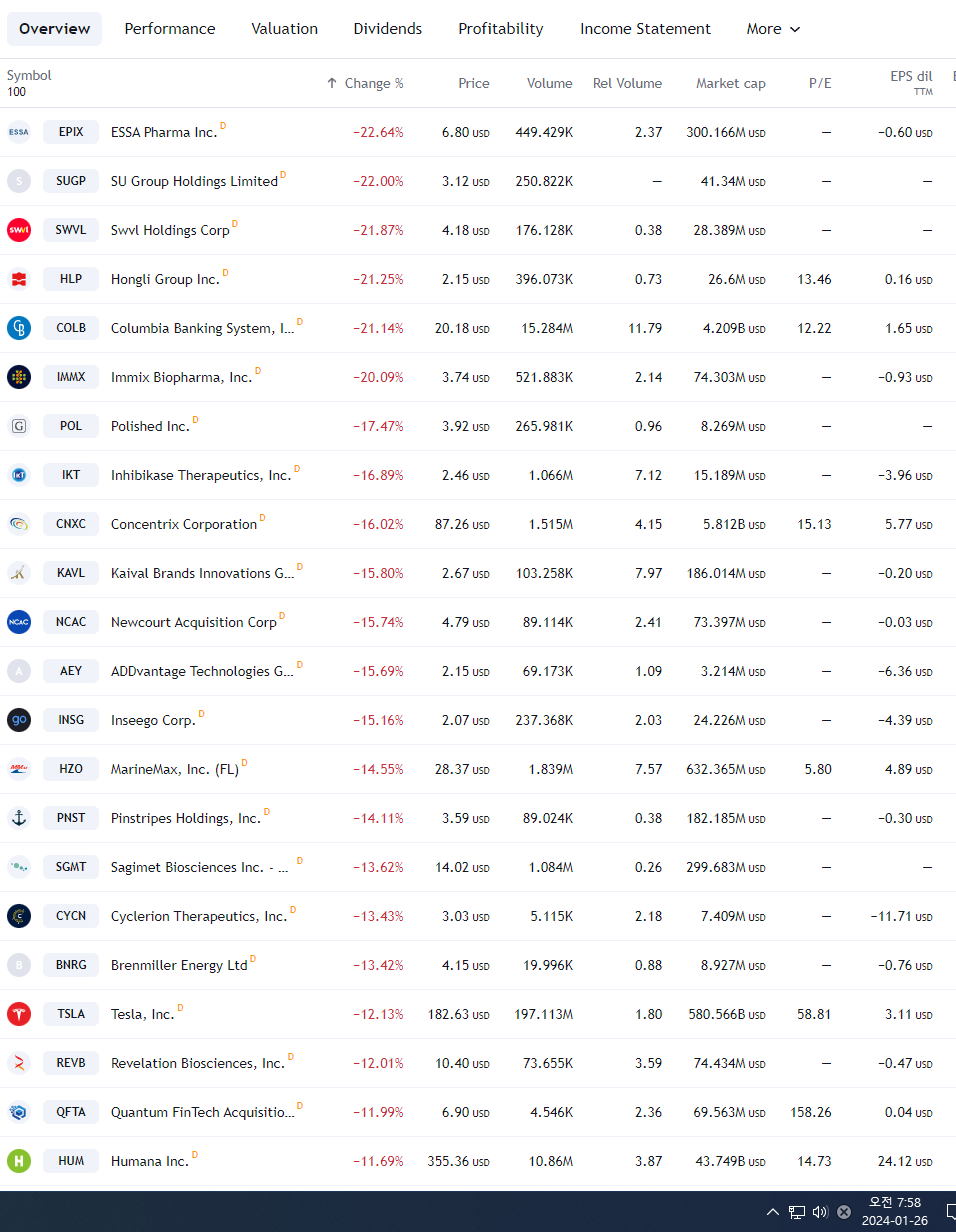
Task: Click the 11.79 relative volume value
Action: click(x=645, y=328)
